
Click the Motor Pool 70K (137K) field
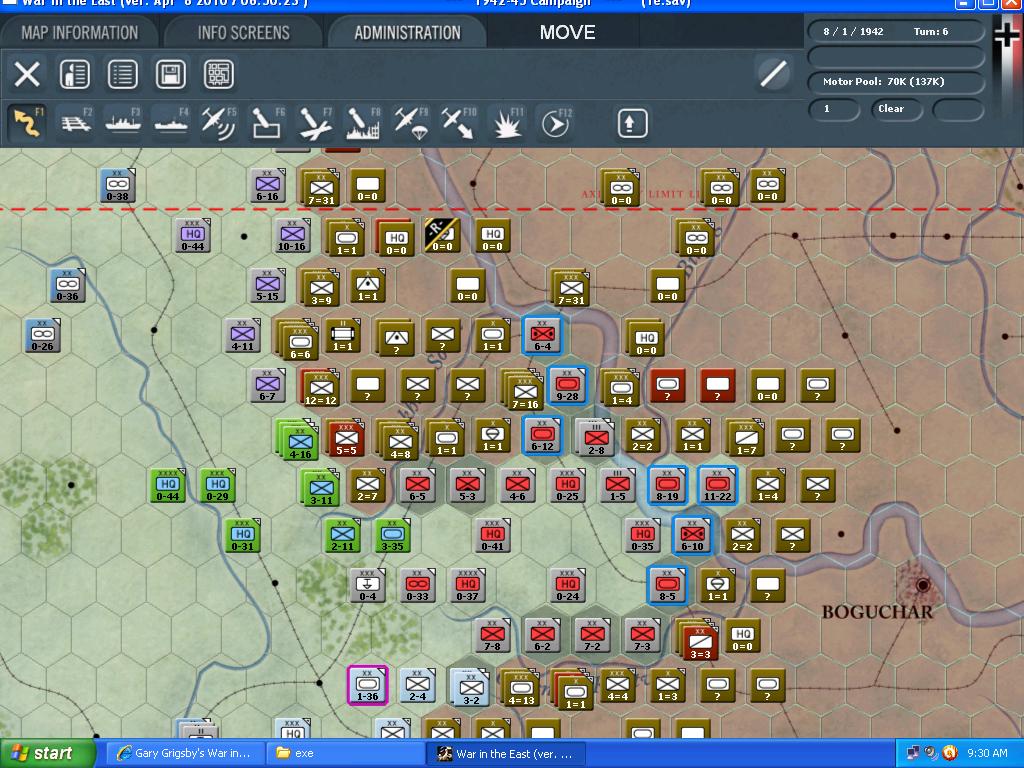click(x=896, y=82)
